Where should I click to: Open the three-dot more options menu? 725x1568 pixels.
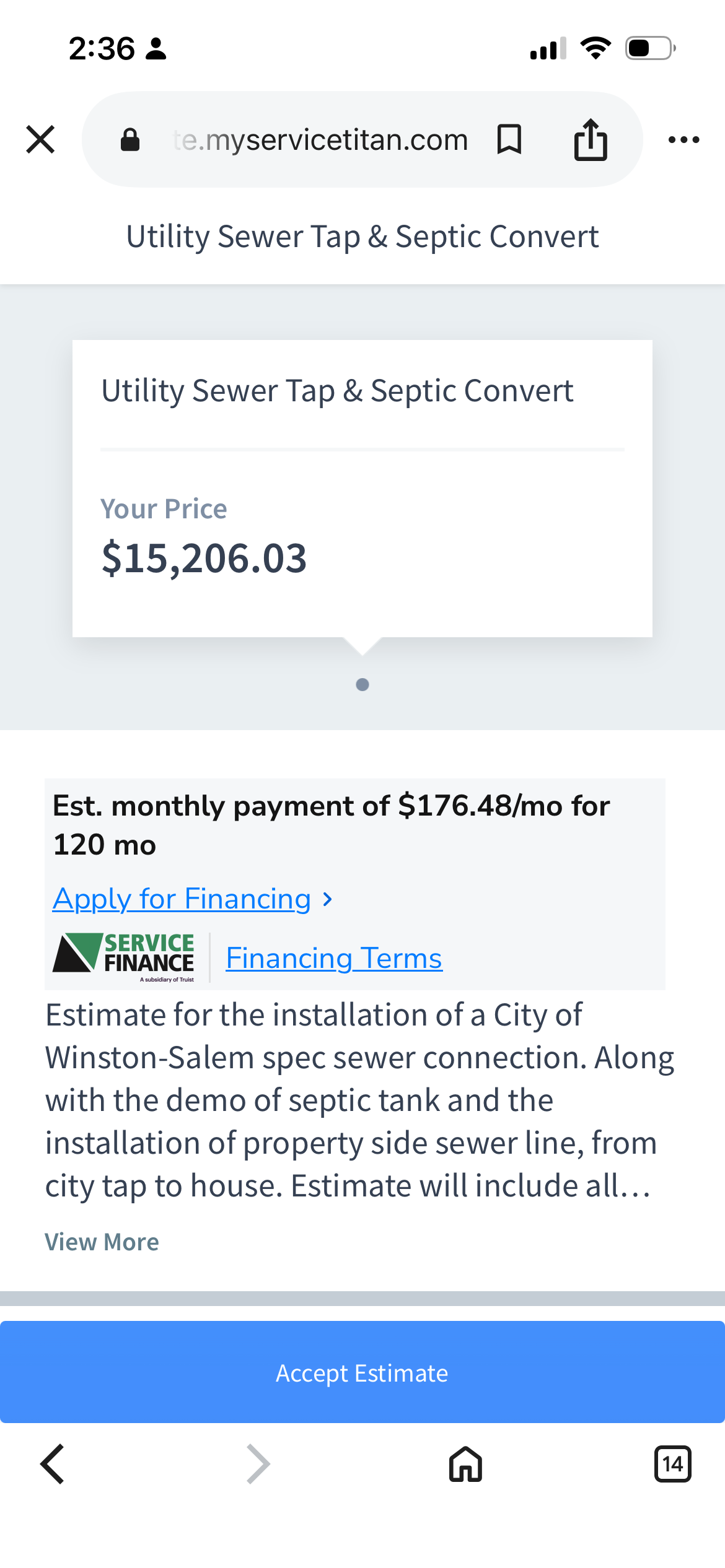(x=683, y=140)
